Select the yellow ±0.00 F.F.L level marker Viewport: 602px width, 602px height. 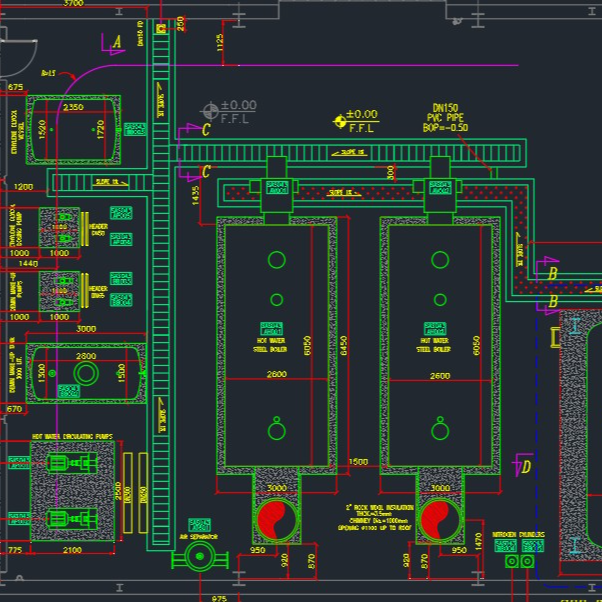(341, 121)
